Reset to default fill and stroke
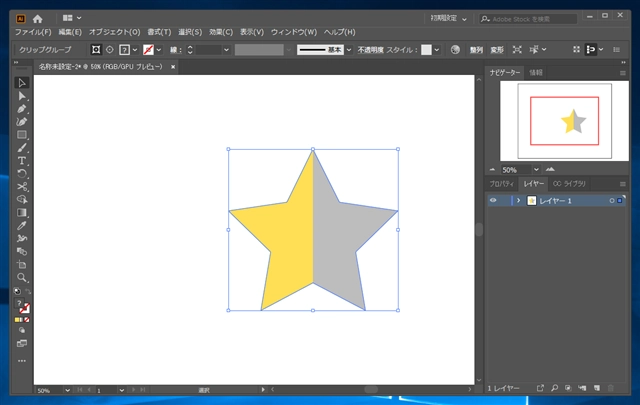 (17, 291)
